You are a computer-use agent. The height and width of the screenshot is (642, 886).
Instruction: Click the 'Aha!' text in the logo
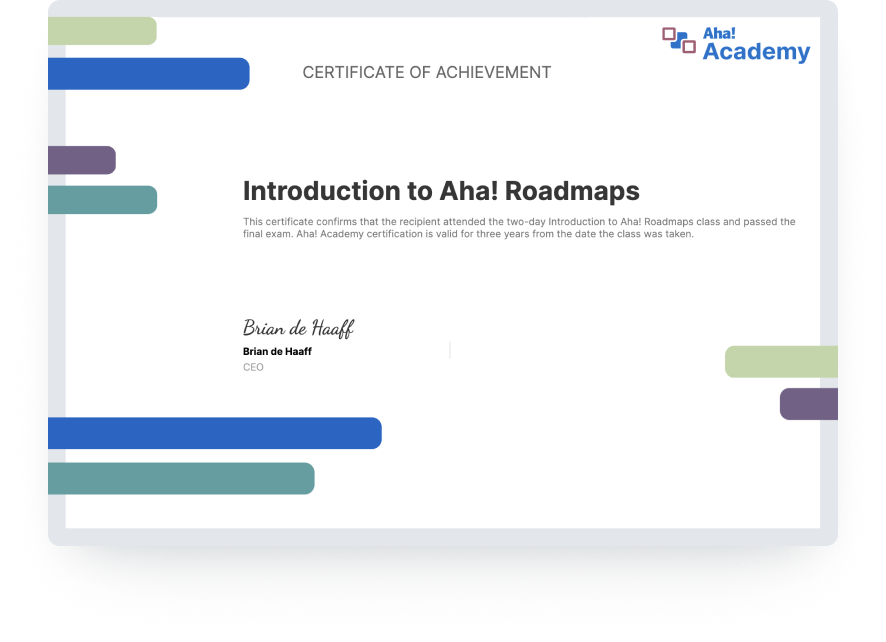tap(718, 34)
